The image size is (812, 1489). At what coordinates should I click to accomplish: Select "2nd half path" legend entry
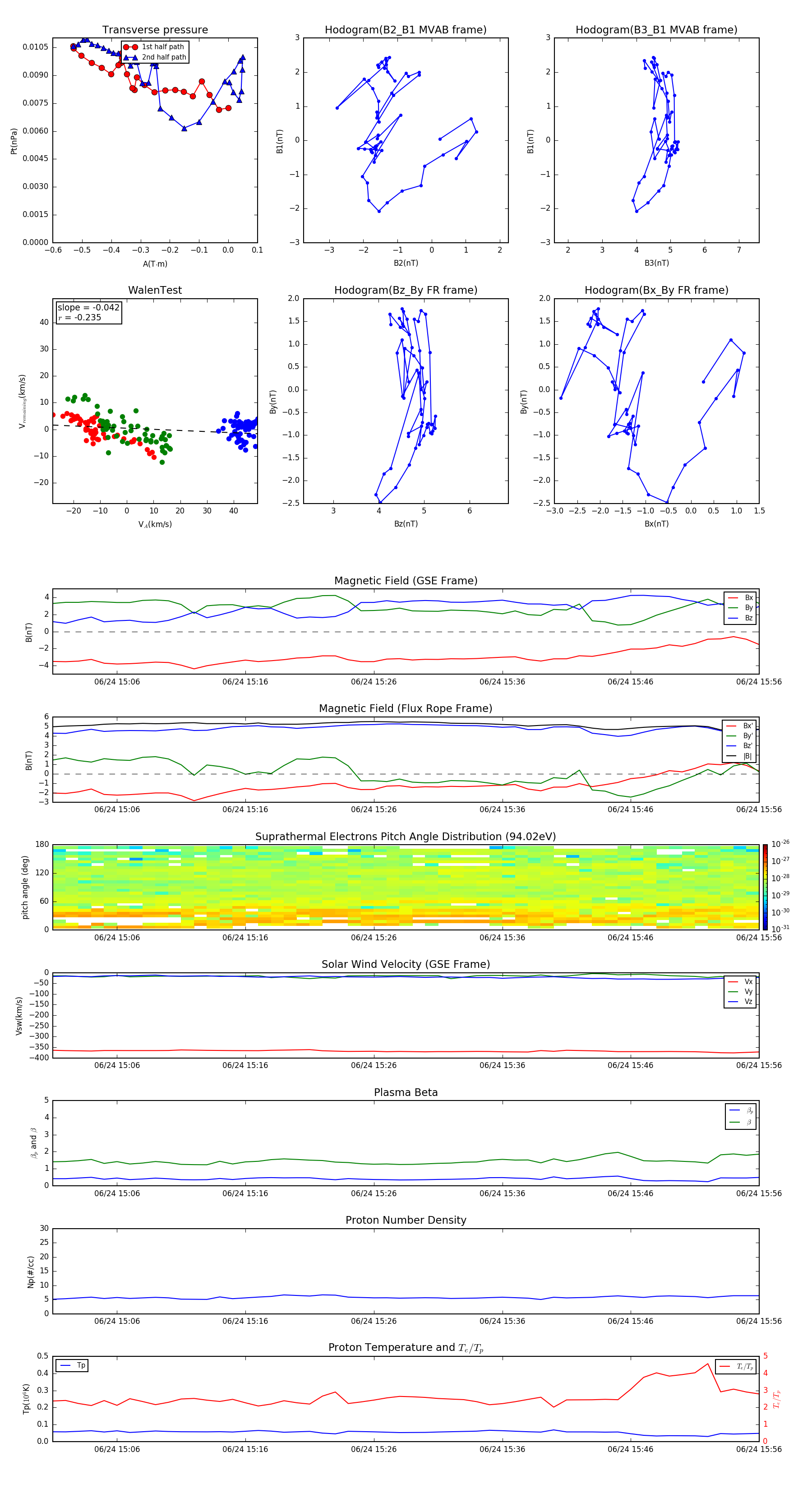155,57
